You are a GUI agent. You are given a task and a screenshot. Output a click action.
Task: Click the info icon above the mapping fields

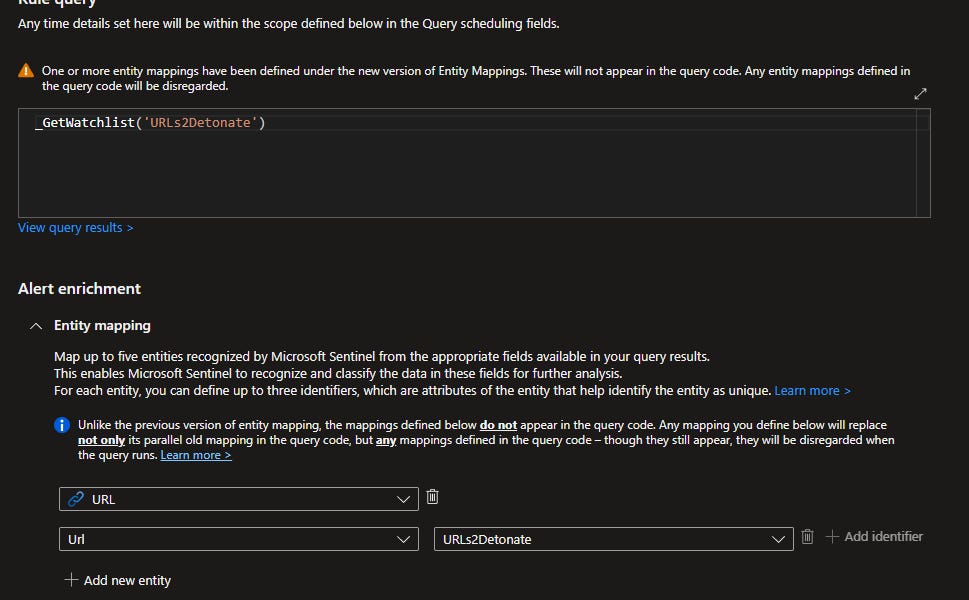coord(61,425)
